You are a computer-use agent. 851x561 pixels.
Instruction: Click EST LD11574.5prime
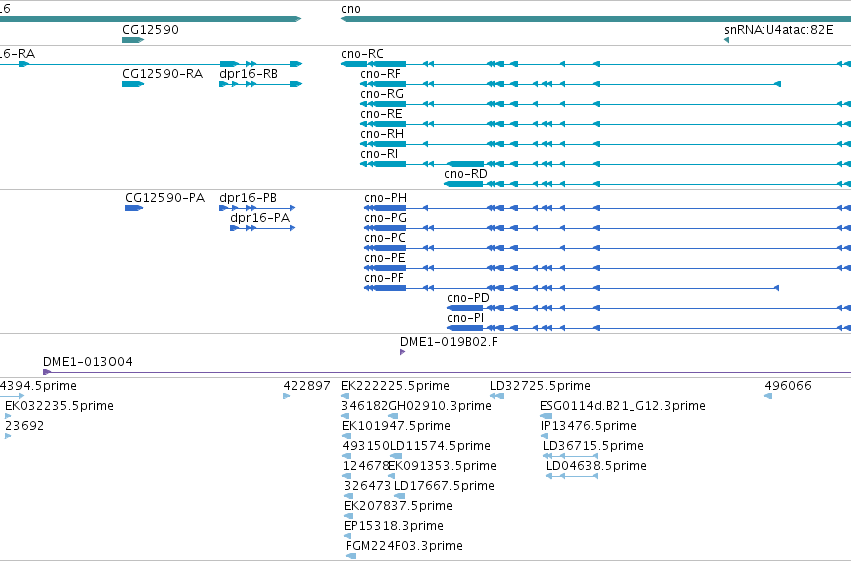[440, 446]
